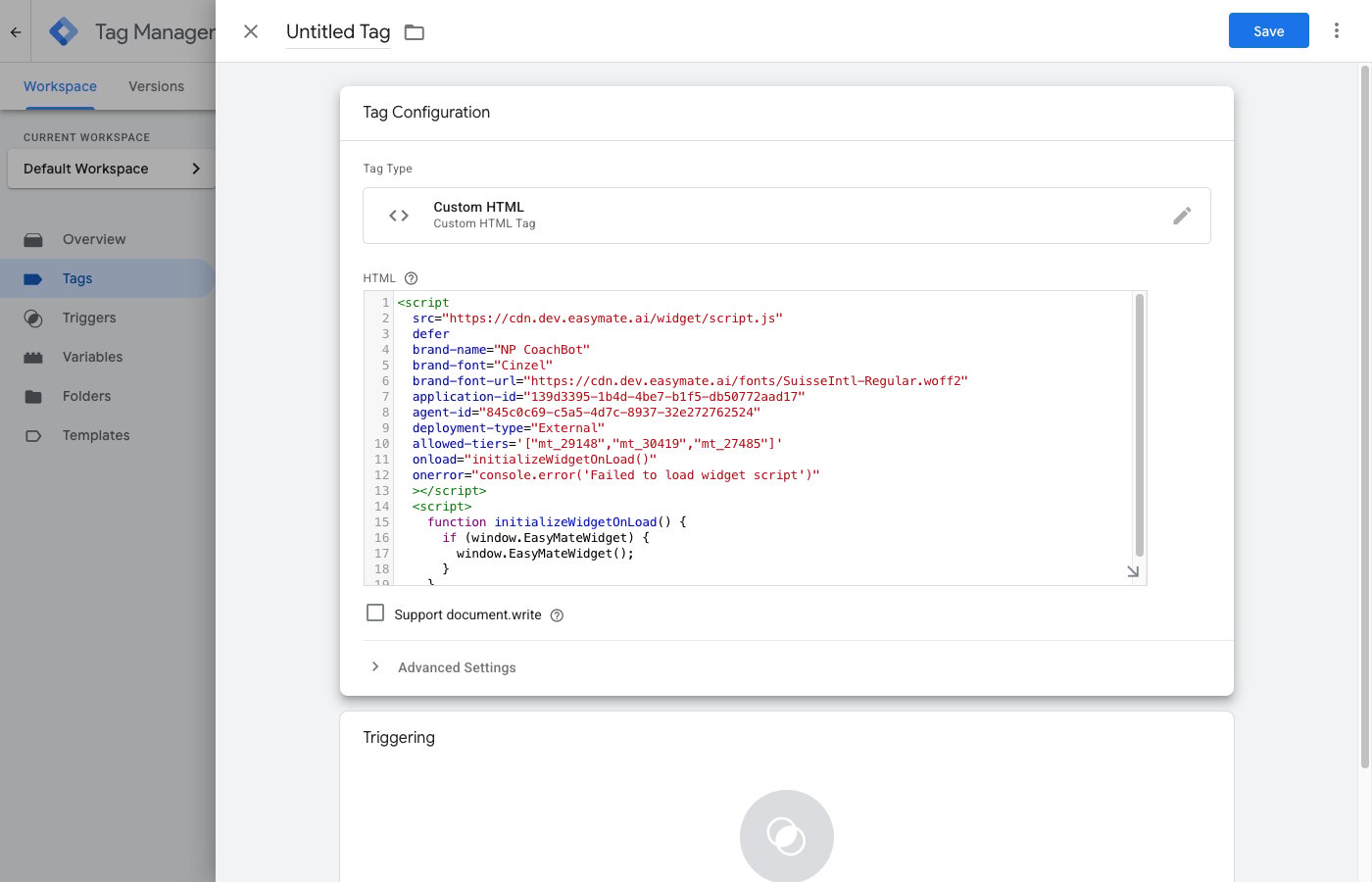
Task: Open the Default Workspace selector
Action: click(111, 169)
